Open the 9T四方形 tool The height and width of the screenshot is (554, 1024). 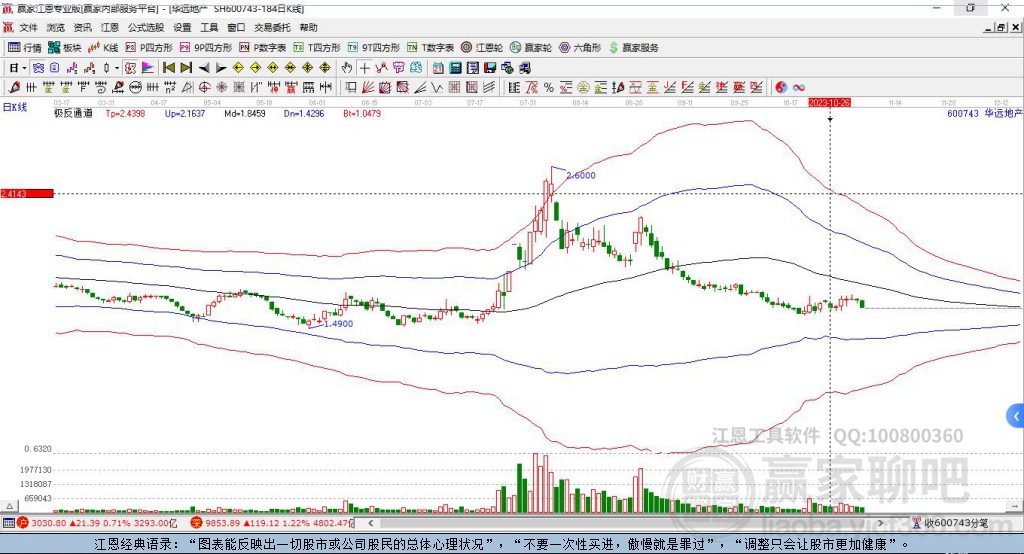tap(374, 48)
